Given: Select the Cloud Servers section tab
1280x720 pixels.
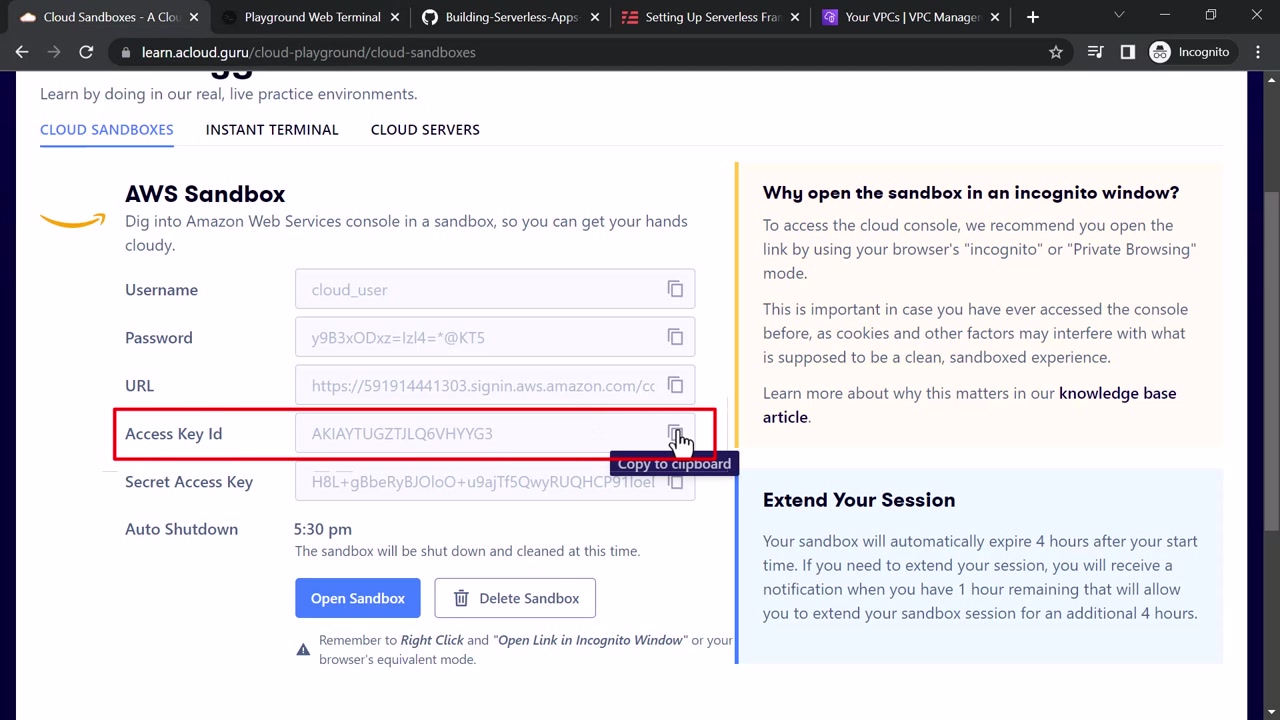Looking at the screenshot, I should click(425, 130).
